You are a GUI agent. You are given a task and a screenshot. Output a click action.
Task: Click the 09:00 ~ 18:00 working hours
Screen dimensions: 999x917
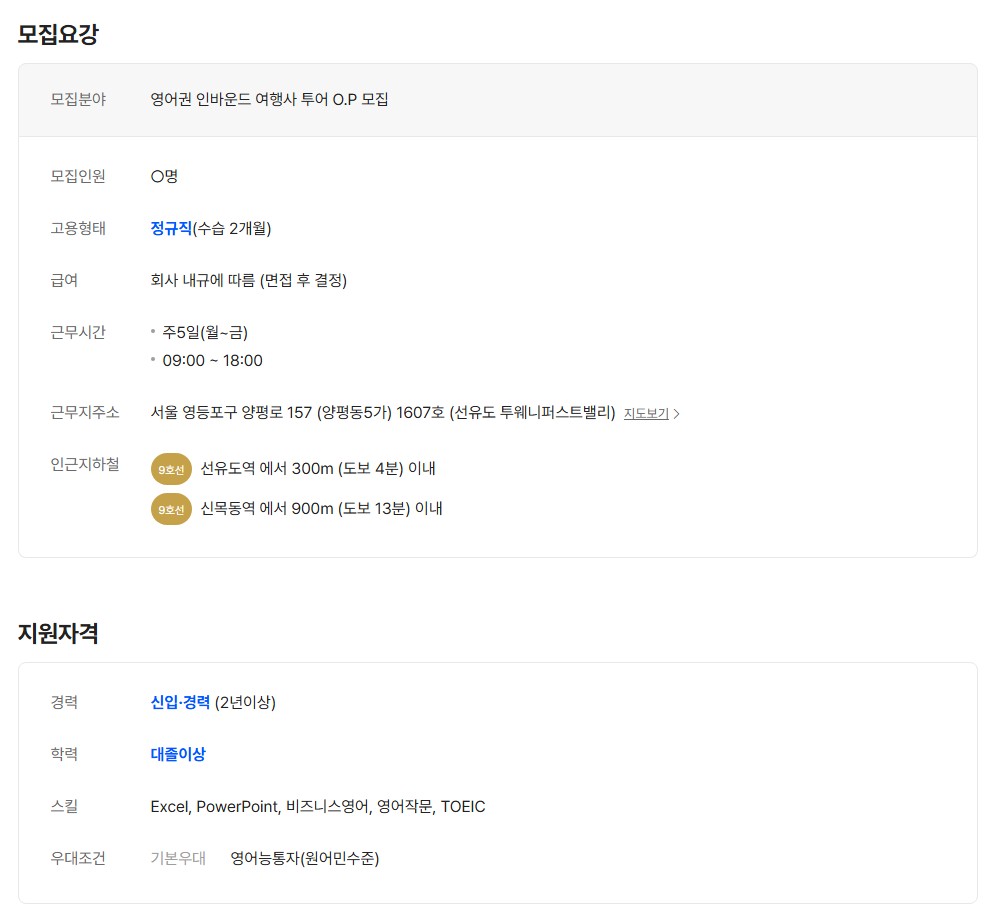click(x=212, y=360)
